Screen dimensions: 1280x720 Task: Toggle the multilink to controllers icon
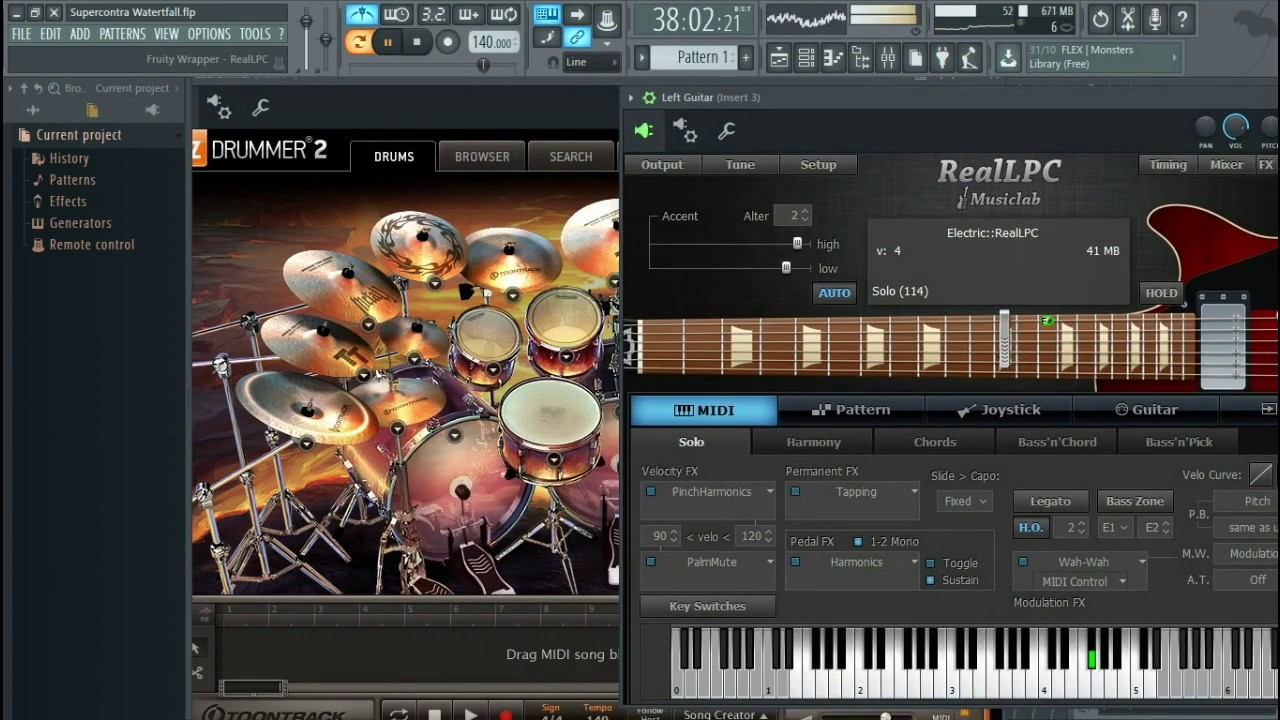point(577,38)
